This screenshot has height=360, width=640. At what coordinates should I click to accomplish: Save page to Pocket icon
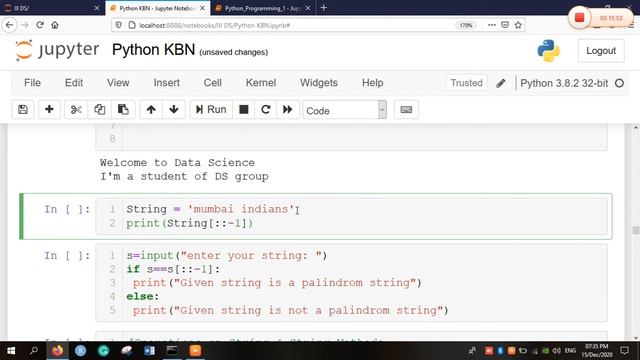[505, 25]
